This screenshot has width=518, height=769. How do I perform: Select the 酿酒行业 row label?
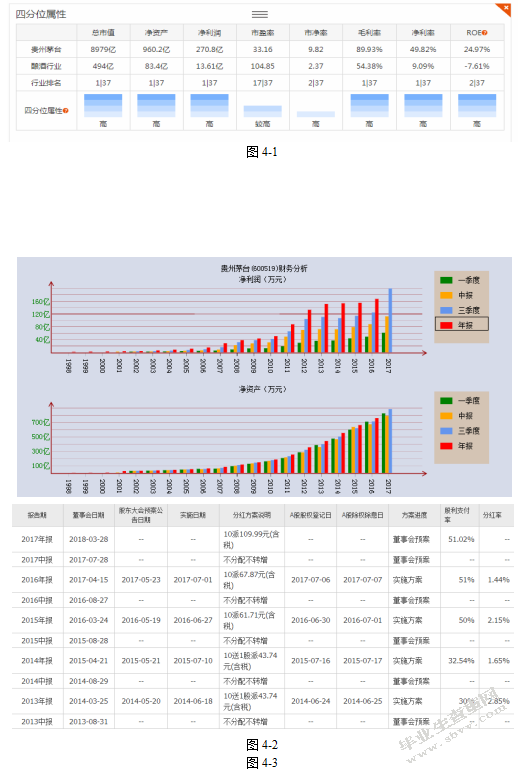[x=46, y=66]
